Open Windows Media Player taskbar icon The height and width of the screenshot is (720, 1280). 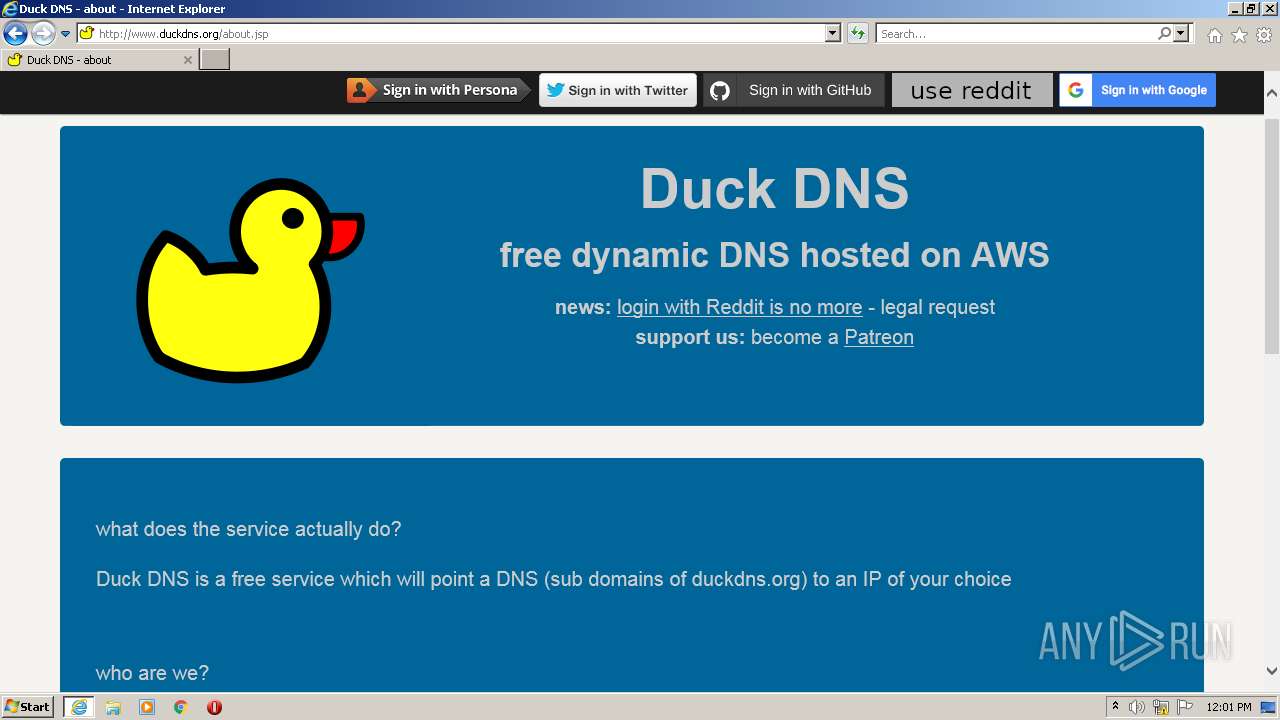point(147,707)
